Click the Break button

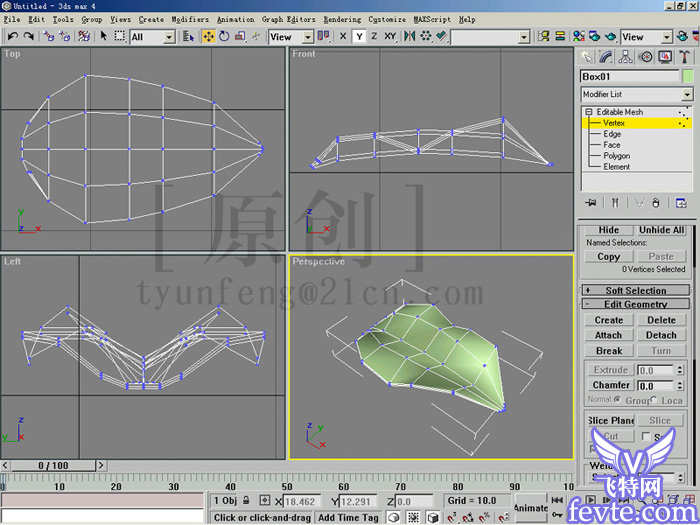(608, 351)
